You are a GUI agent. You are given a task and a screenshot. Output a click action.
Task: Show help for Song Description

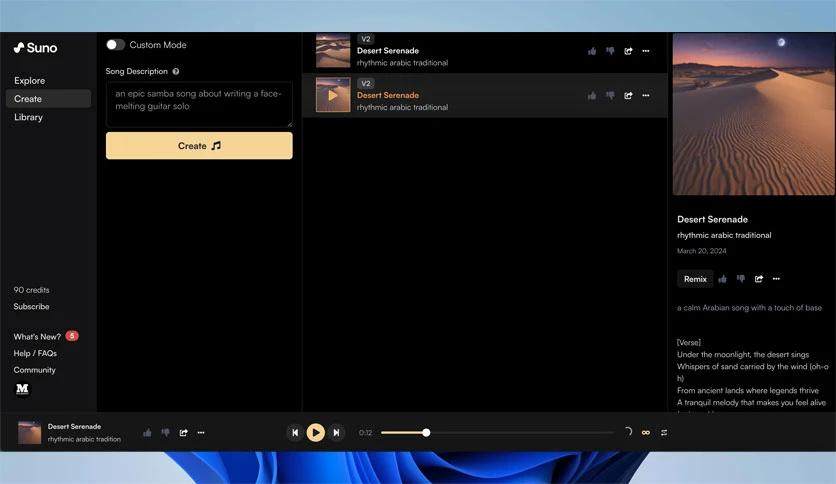click(x=175, y=71)
